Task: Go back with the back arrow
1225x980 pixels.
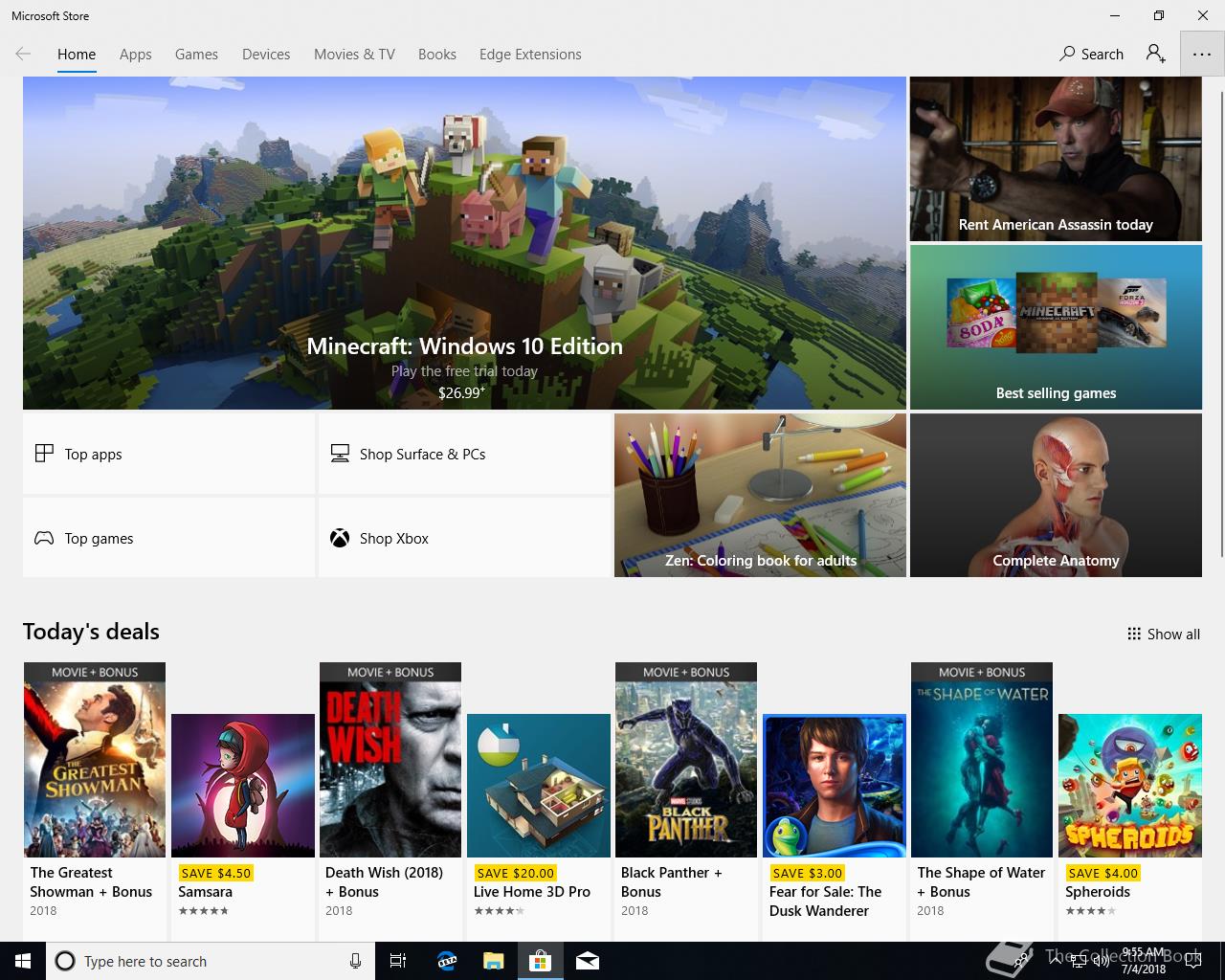Action: (x=23, y=55)
